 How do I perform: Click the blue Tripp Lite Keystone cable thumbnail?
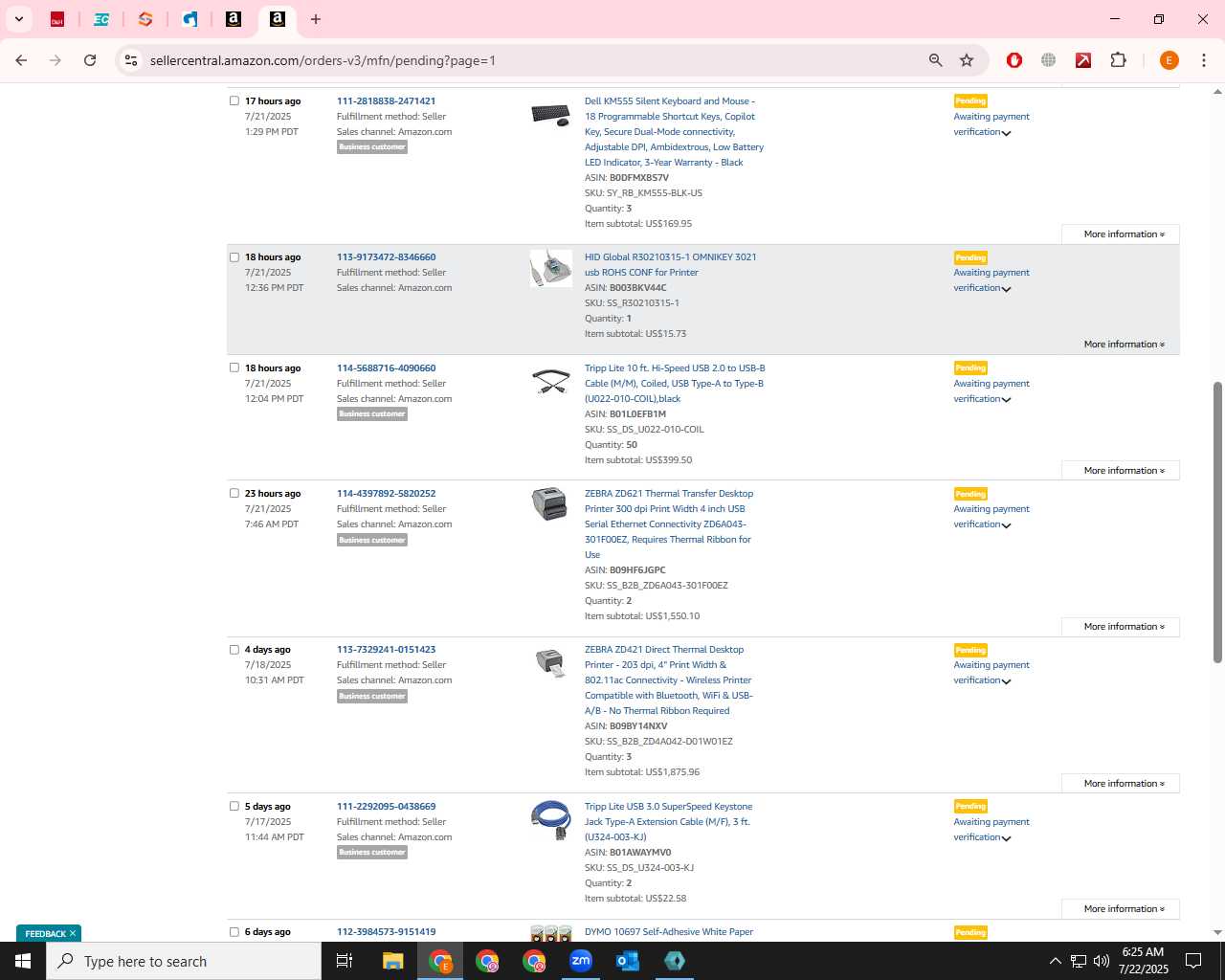(x=550, y=820)
